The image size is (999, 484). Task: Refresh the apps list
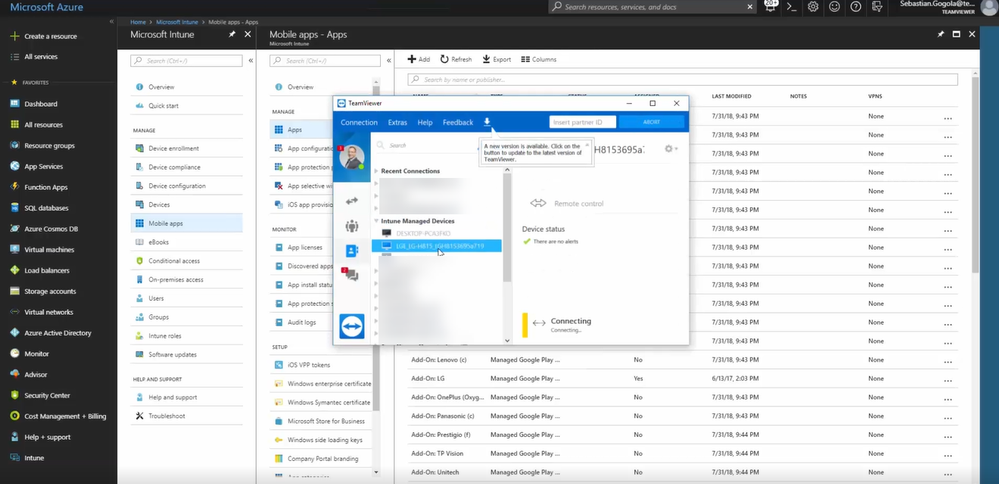[x=456, y=59]
